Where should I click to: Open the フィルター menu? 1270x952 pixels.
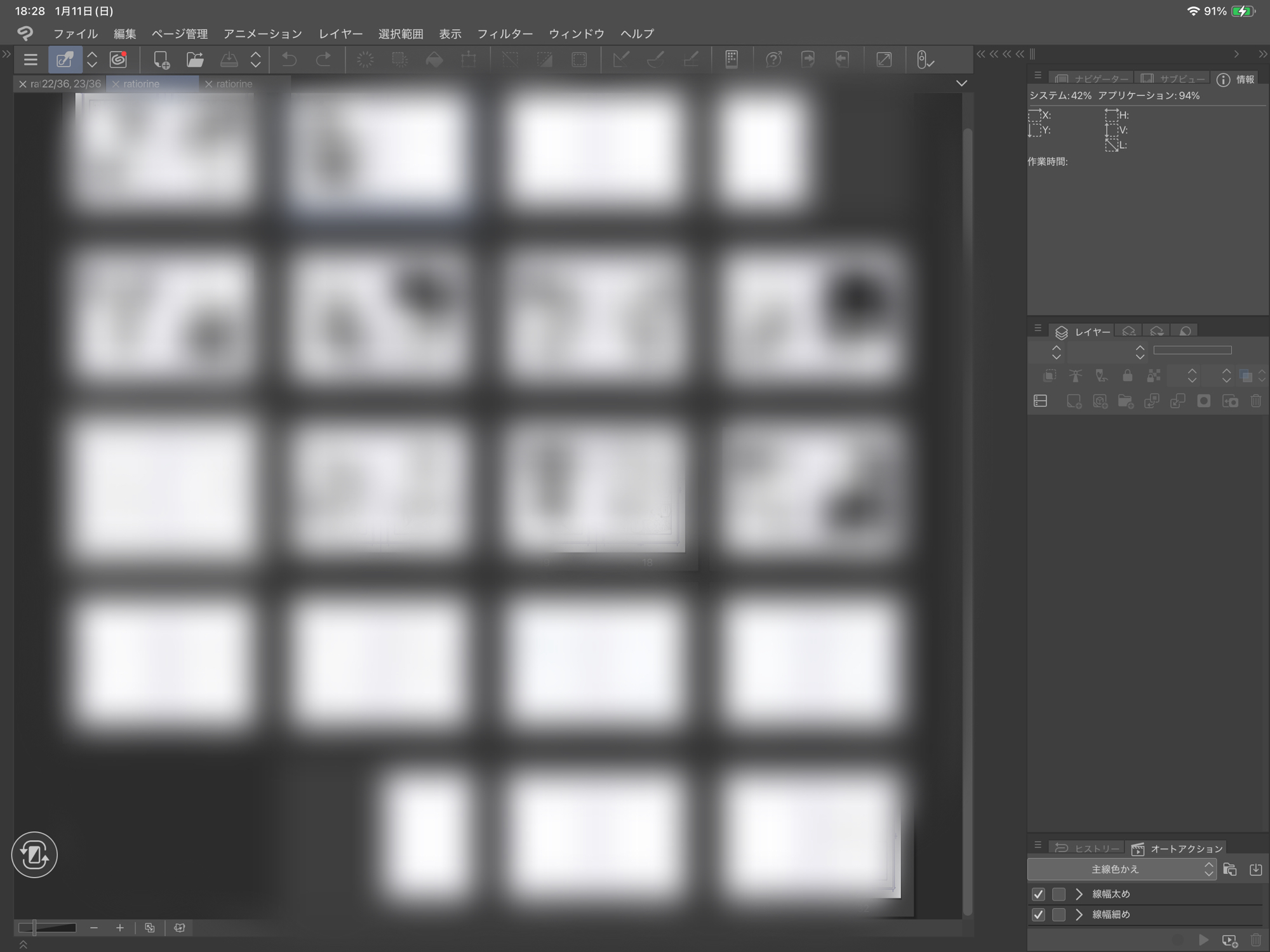click(505, 34)
